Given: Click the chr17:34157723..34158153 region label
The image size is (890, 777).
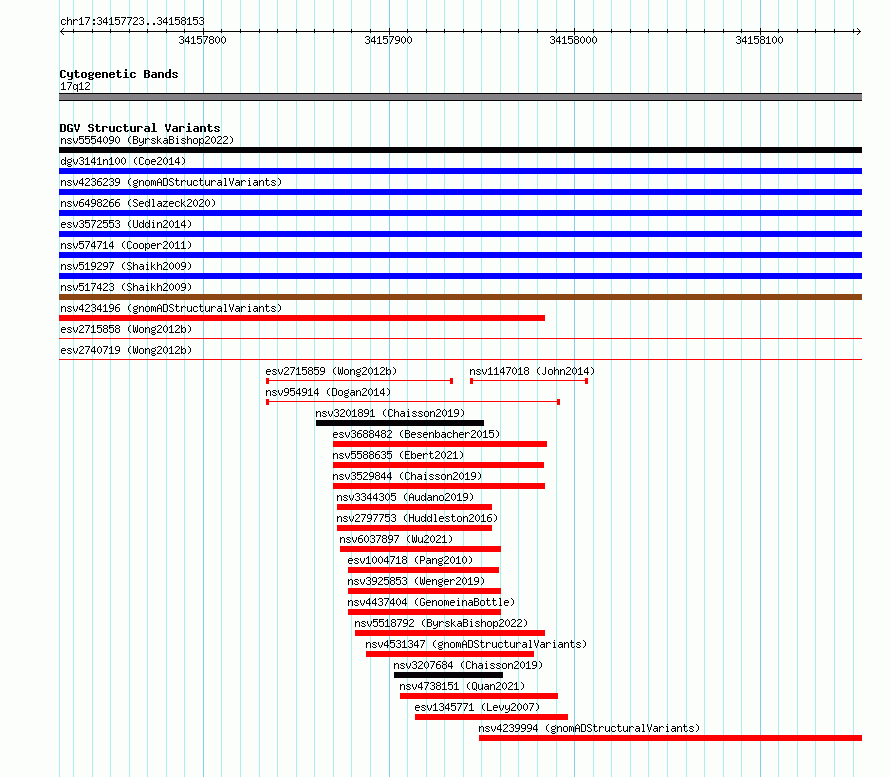Looking at the screenshot, I should pyautogui.click(x=132, y=22).
